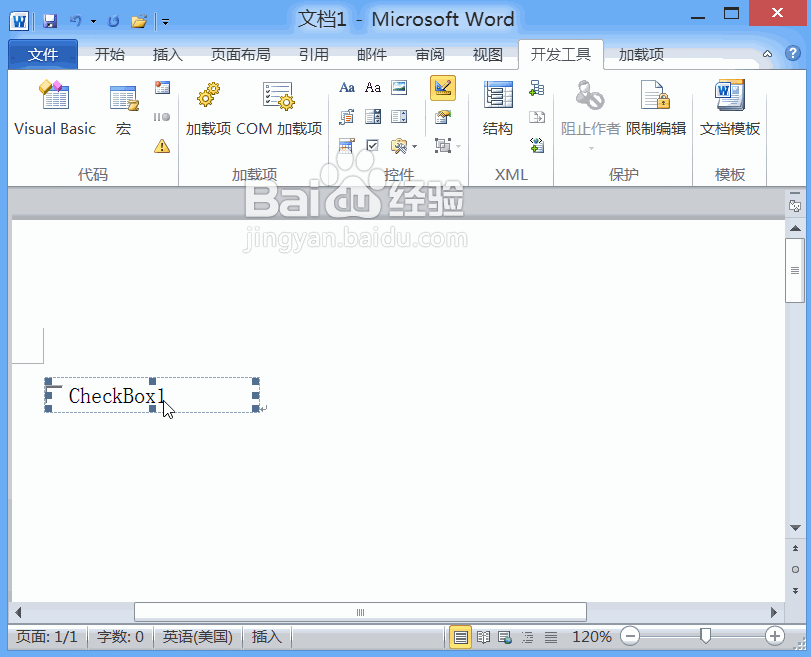The image size is (811, 657).
Task: Click 页面: 1/1 in status bar
Action: click(47, 636)
